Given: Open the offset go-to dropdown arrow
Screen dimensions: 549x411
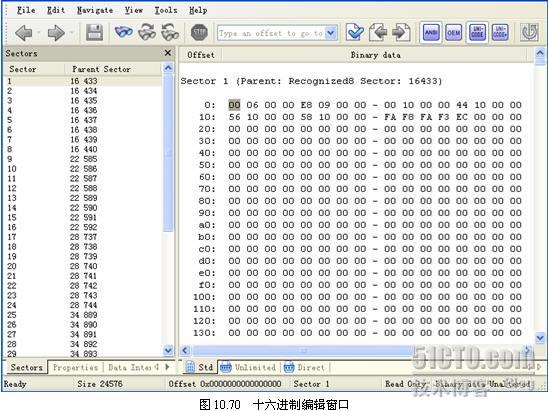Looking at the screenshot, I should (x=331, y=33).
